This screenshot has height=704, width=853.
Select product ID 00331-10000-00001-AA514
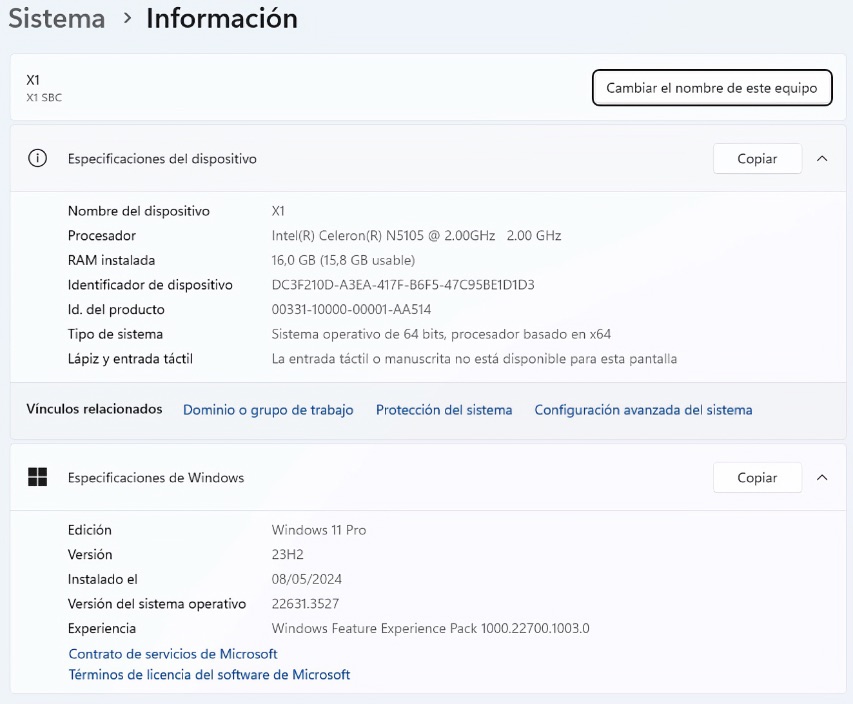pos(351,310)
